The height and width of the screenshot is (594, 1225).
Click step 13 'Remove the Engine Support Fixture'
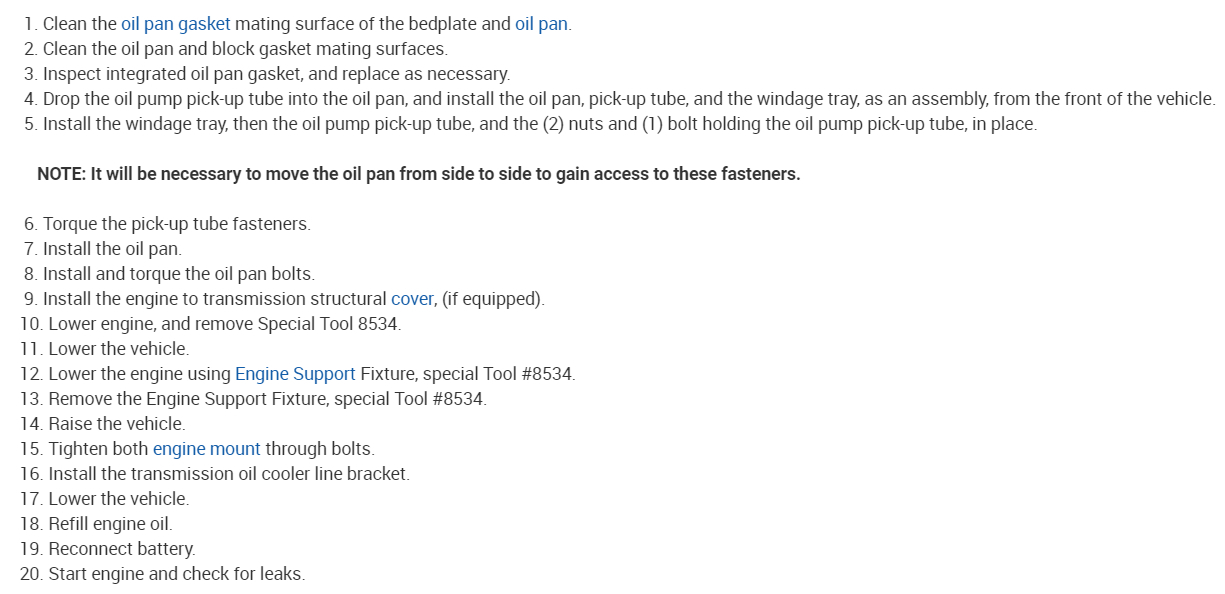pos(267,399)
